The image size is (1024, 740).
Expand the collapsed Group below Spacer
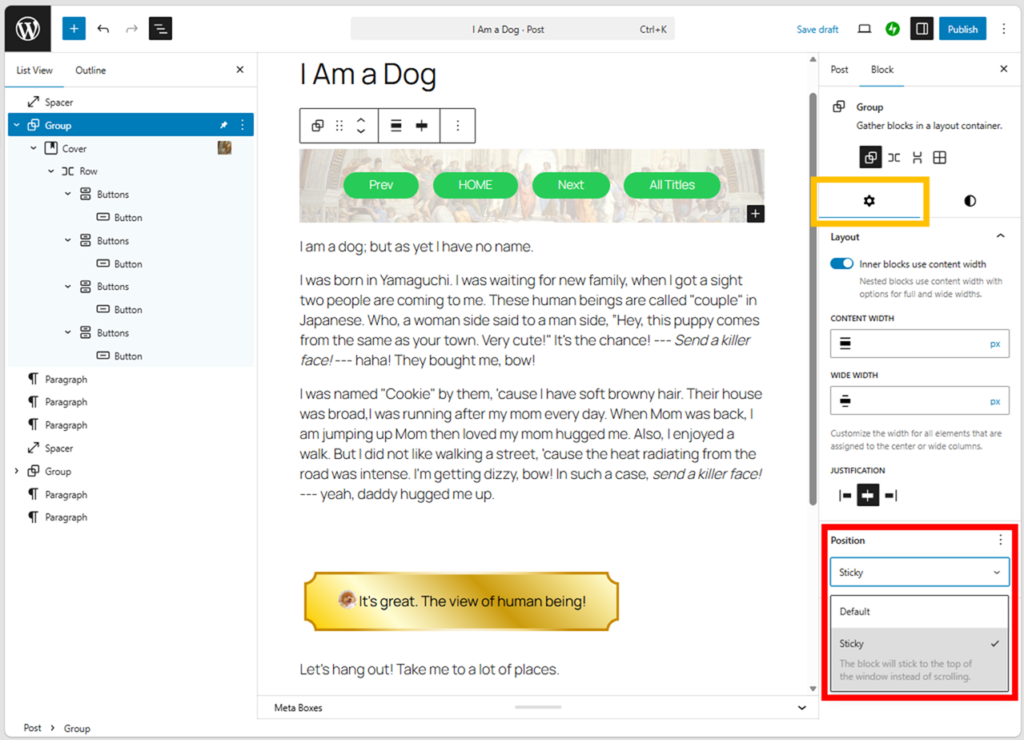pyautogui.click(x=16, y=471)
